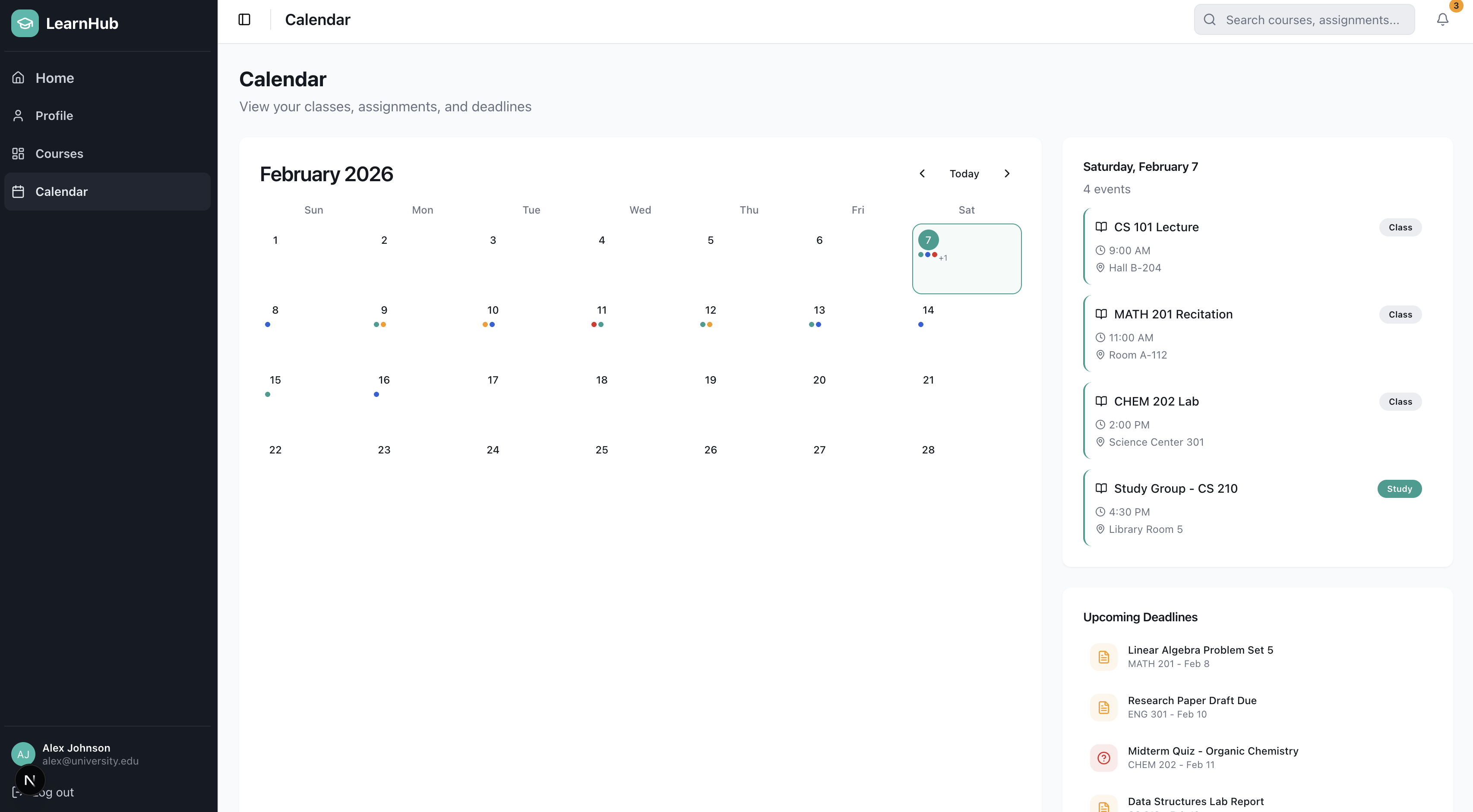Advance to next month with right chevron
This screenshot has width=1473, height=812.
click(1007, 174)
